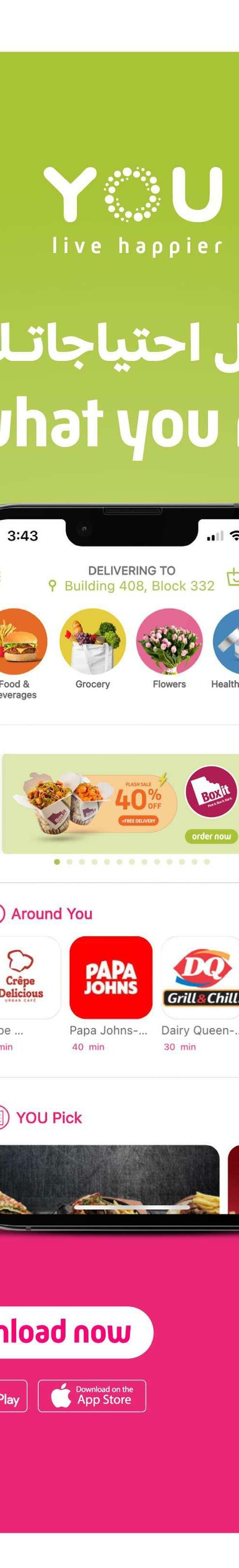
Task: Tap the Health category icon
Action: [226, 641]
